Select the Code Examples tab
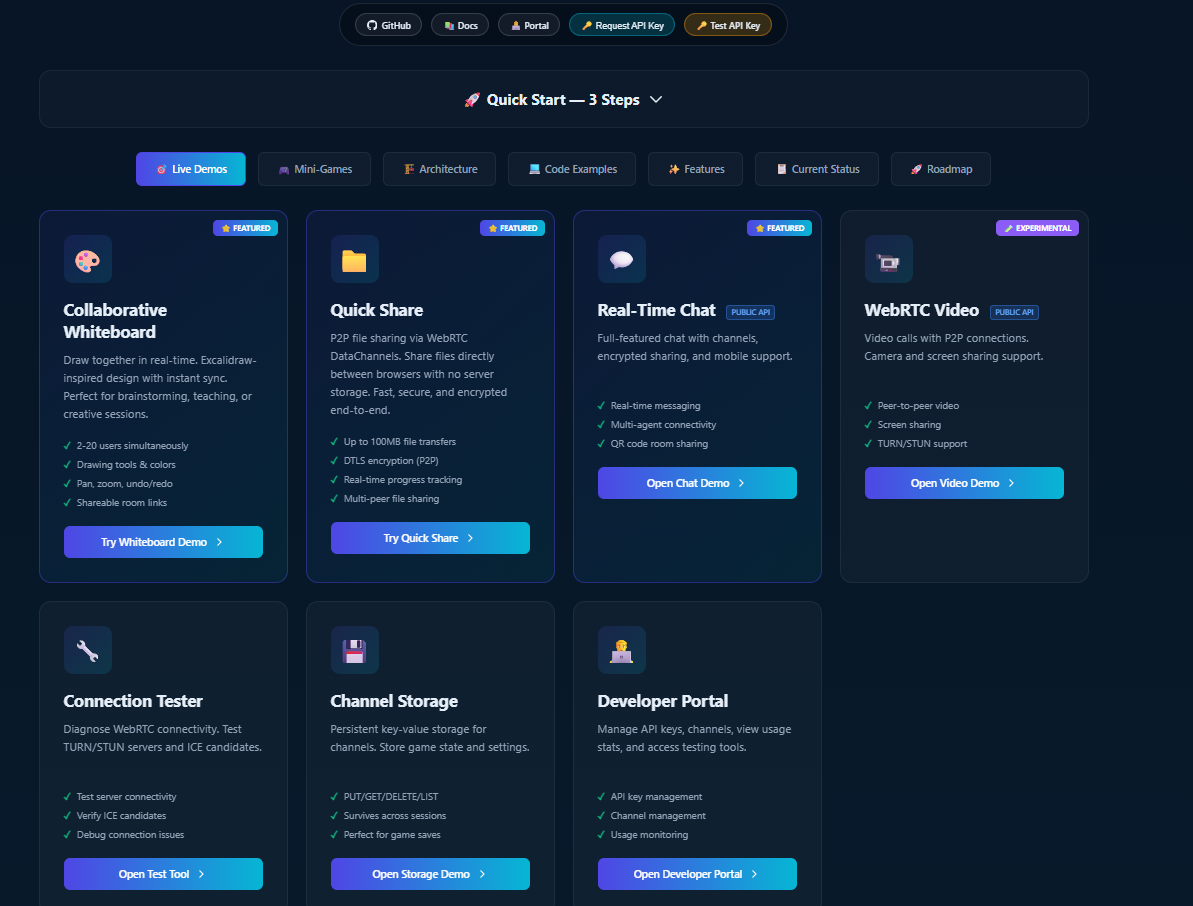Viewport: 1193px width, 906px height. pos(571,168)
